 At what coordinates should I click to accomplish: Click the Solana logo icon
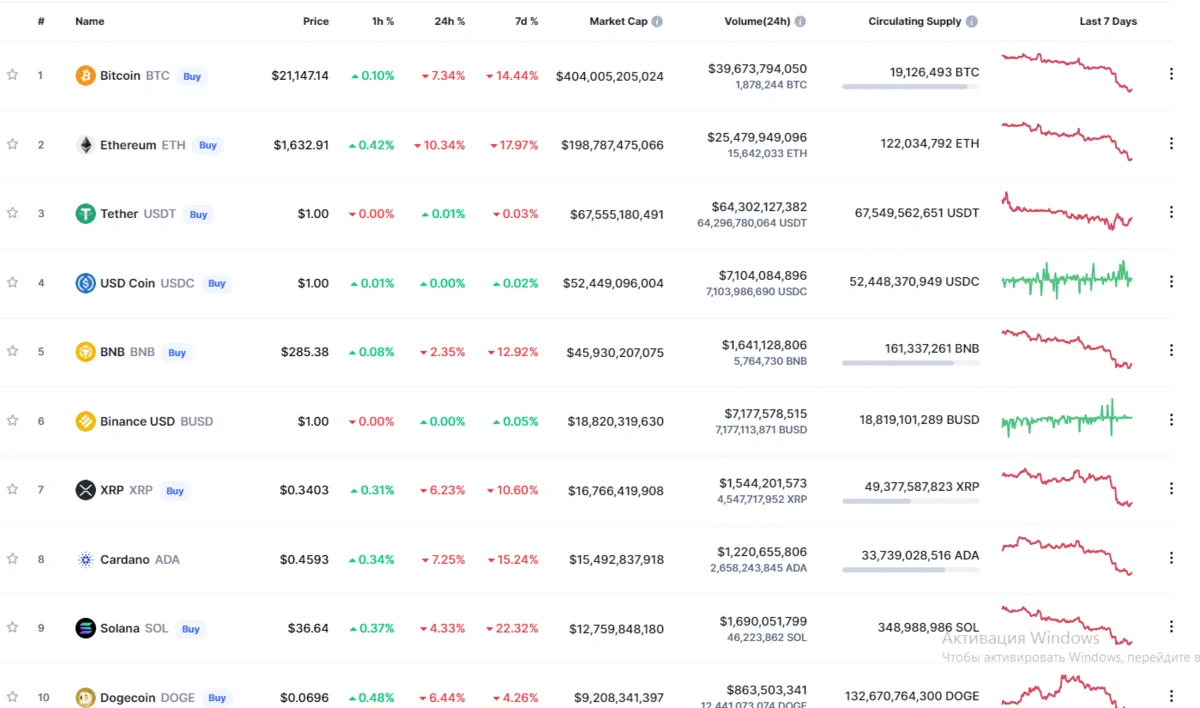(x=85, y=628)
